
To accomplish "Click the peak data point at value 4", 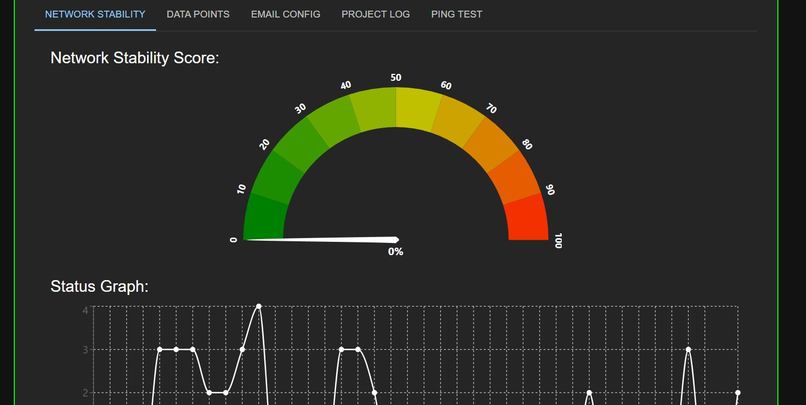I will (x=259, y=306).
